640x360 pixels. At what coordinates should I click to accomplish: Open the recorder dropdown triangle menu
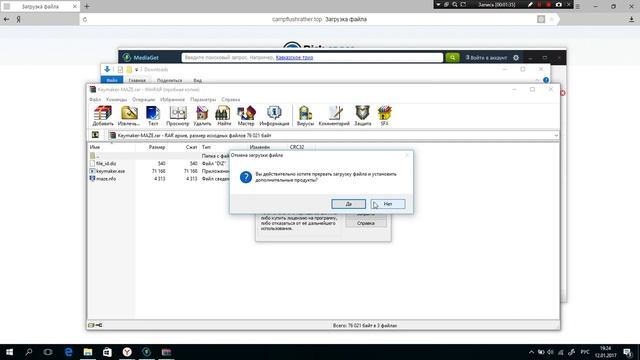click(438, 4)
